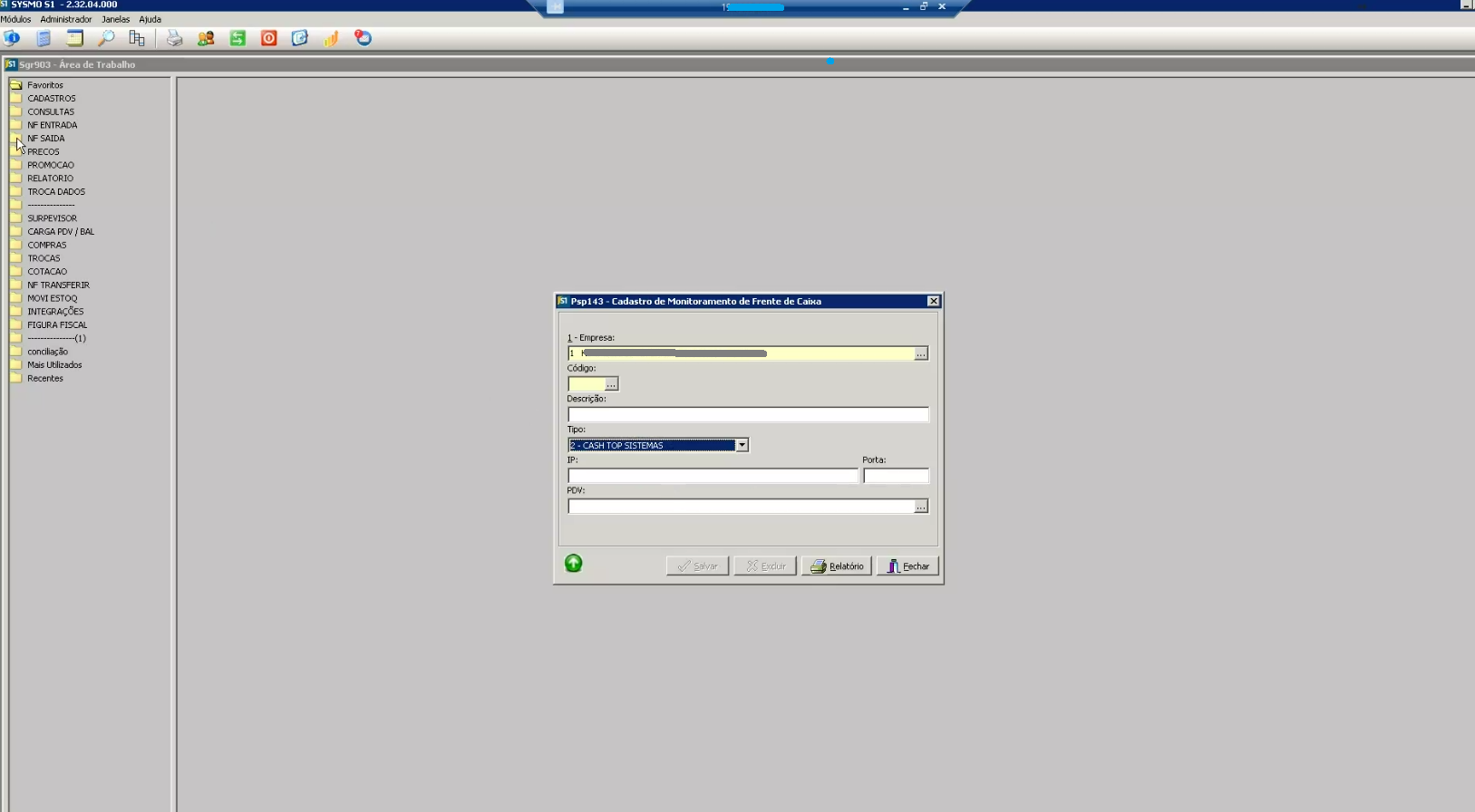The width and height of the screenshot is (1475, 812).
Task: Click the red power icon
Action: (268, 38)
